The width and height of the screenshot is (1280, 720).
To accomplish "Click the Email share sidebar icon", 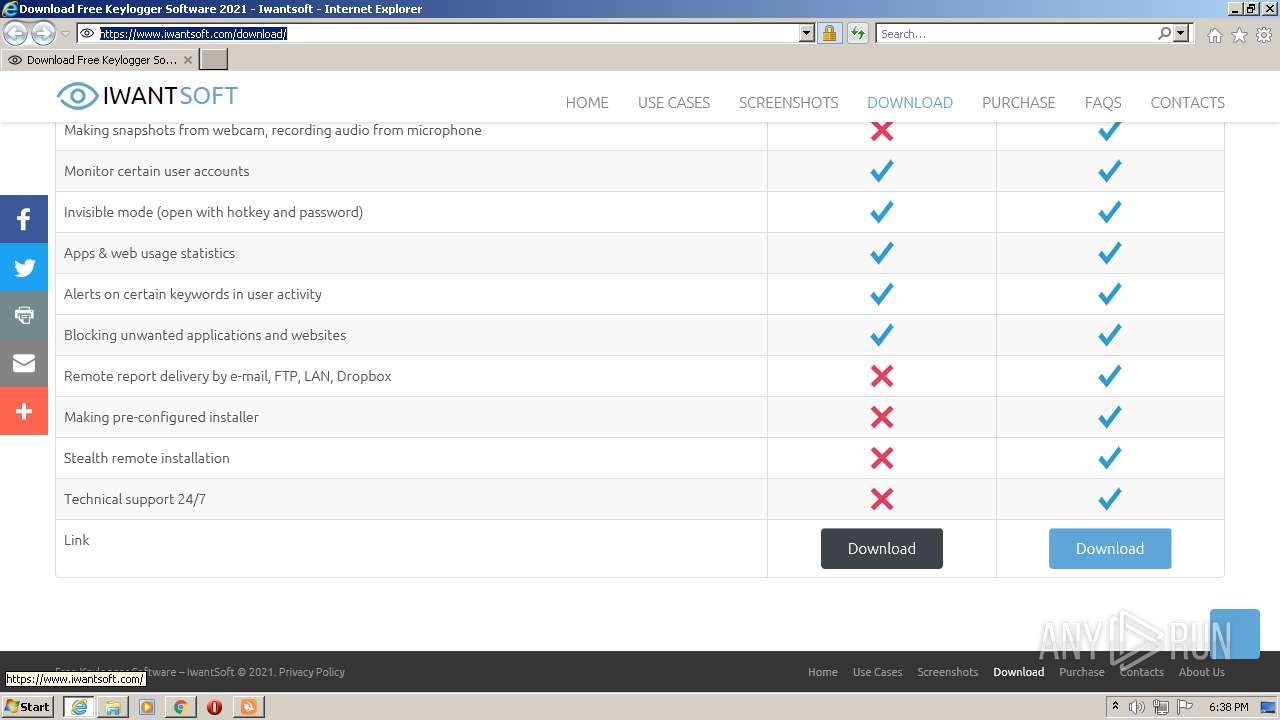I will [24, 363].
